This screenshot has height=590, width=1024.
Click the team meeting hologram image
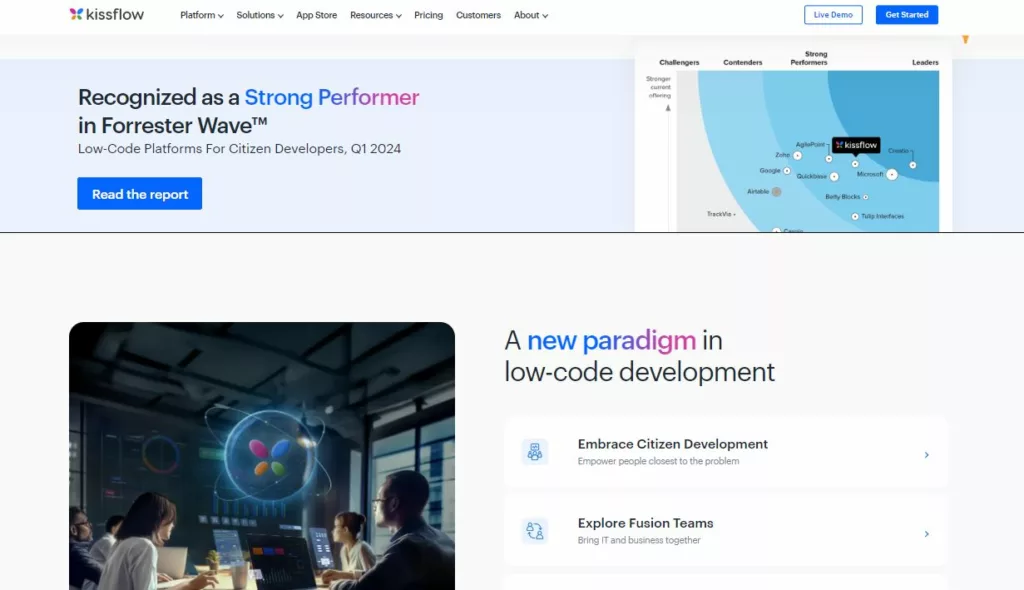262,456
